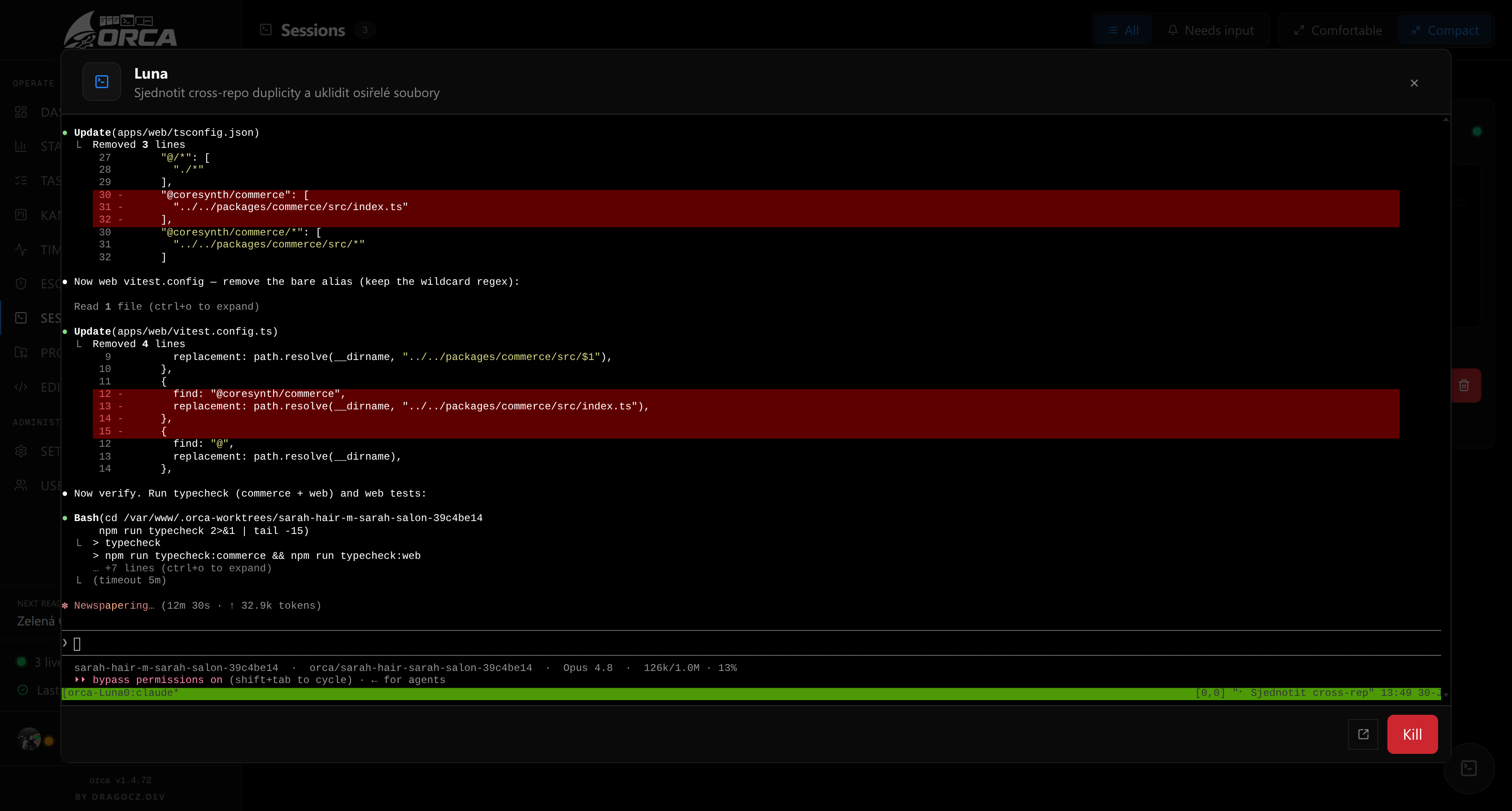Open the Luna session in a new window

(x=1363, y=734)
